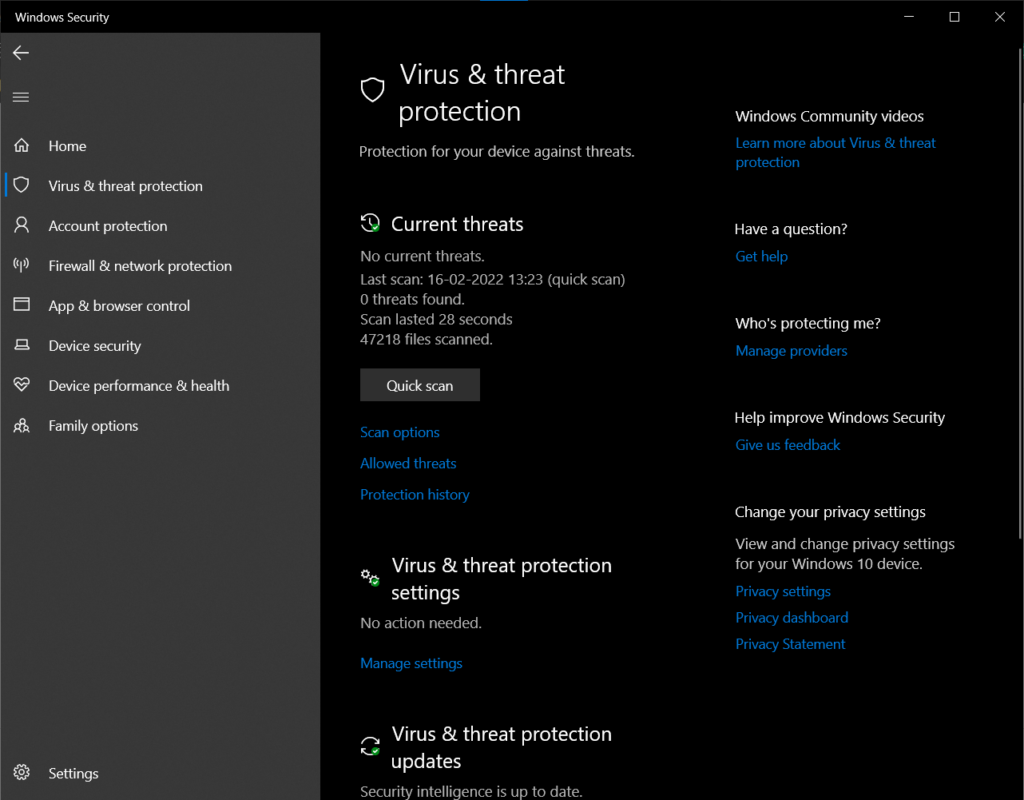
Task: Click the vertical scrollbar thumb
Action: [1020, 294]
